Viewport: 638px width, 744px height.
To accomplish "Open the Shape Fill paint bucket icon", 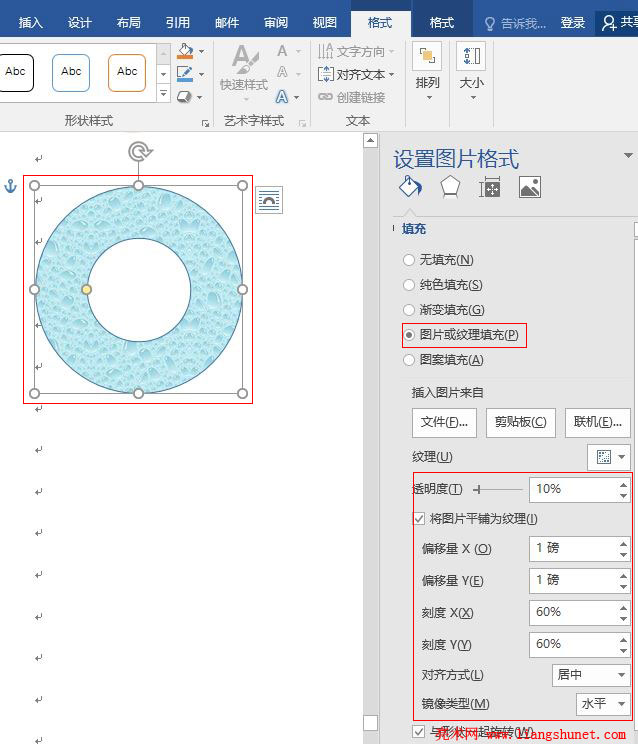I will tap(185, 51).
